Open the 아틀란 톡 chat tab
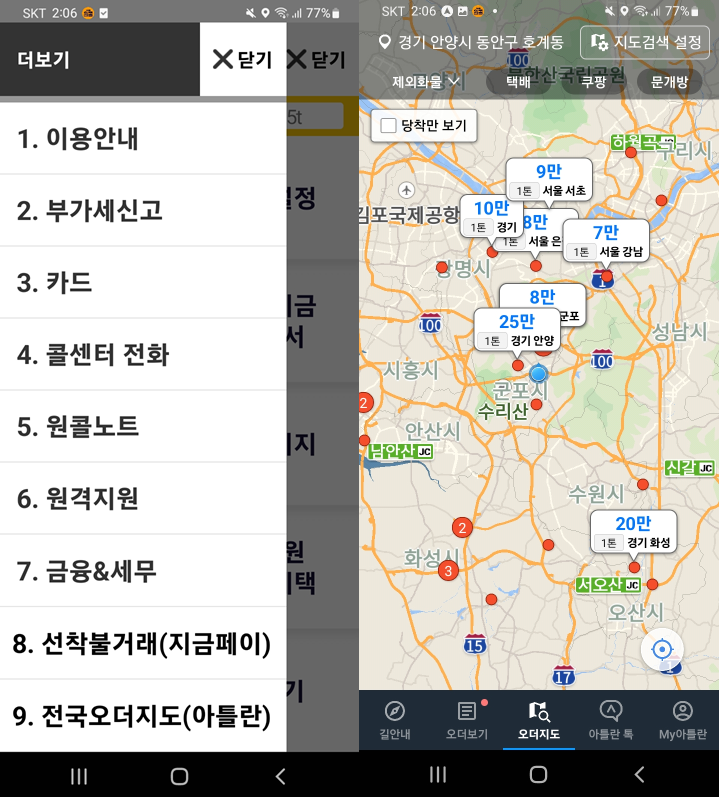The width and height of the screenshot is (719, 797). pos(610,720)
